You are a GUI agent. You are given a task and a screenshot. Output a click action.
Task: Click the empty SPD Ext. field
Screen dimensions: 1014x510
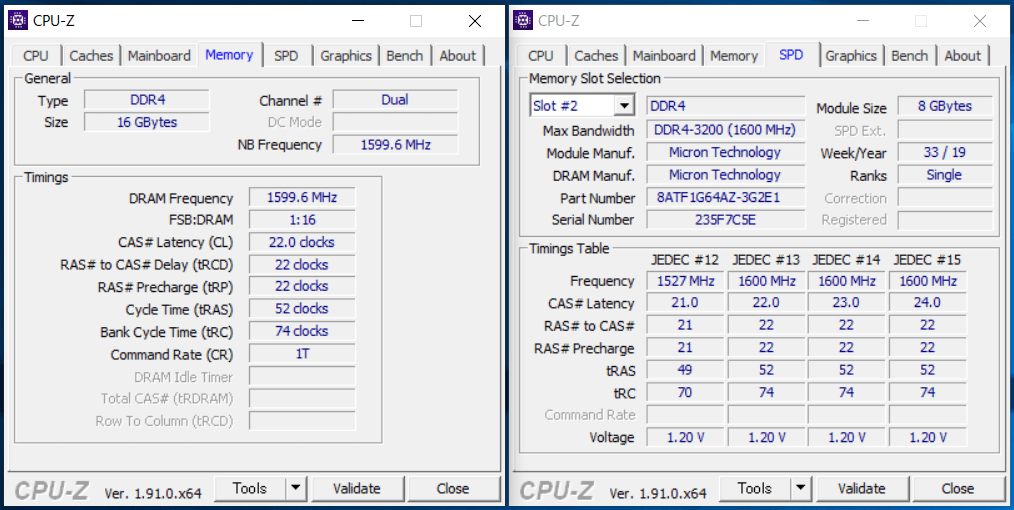(945, 130)
